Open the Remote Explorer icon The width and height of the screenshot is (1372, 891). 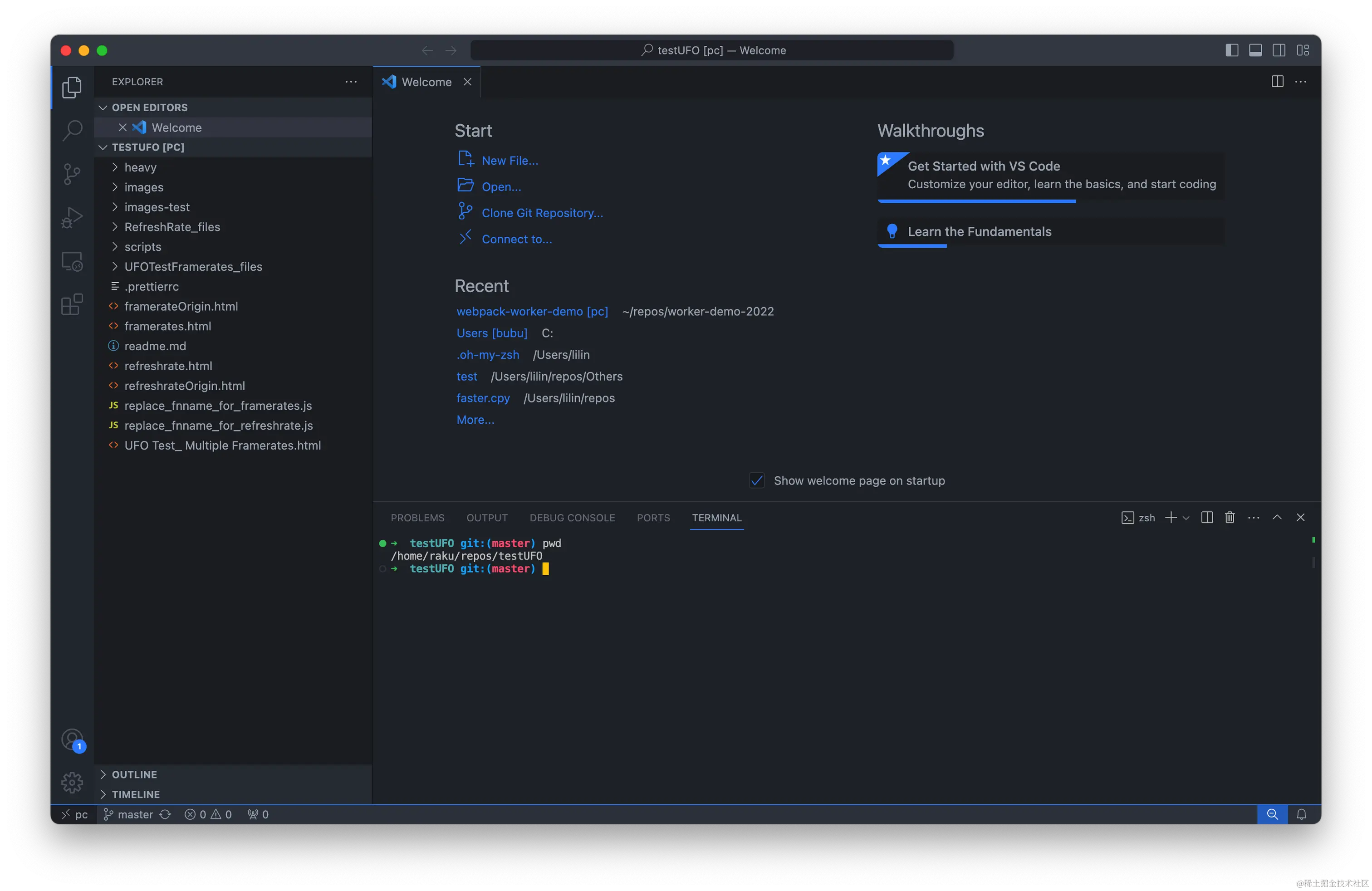(72, 261)
